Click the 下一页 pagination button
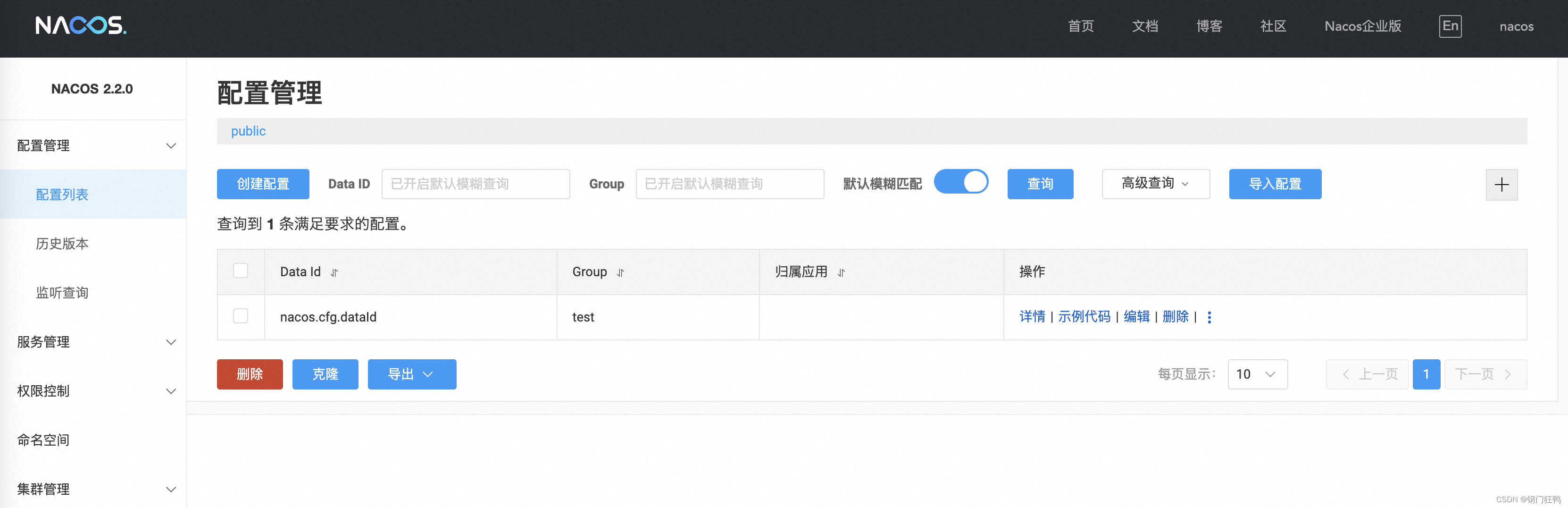 click(x=1485, y=374)
